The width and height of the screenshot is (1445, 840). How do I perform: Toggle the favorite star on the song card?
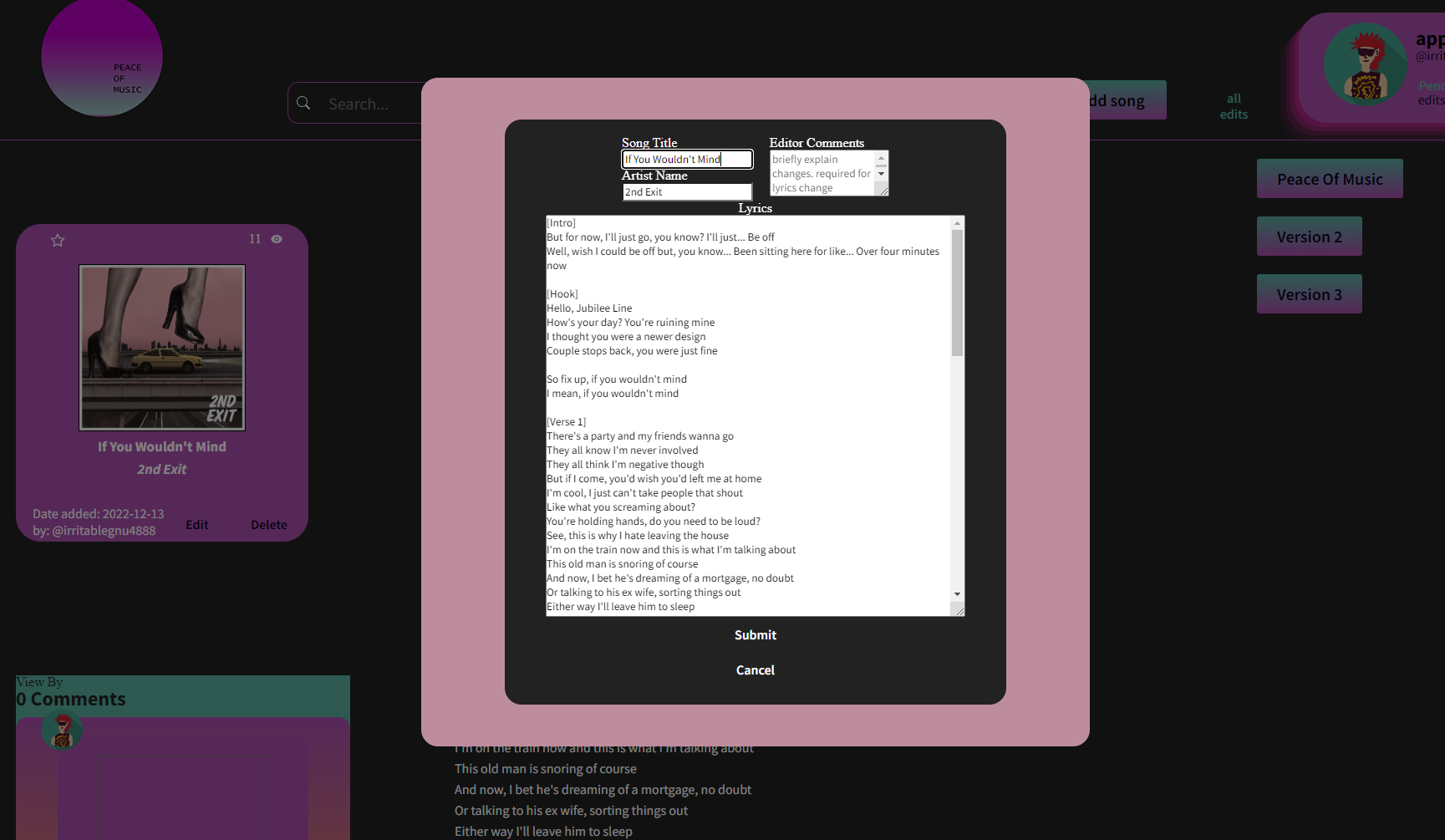tap(57, 240)
